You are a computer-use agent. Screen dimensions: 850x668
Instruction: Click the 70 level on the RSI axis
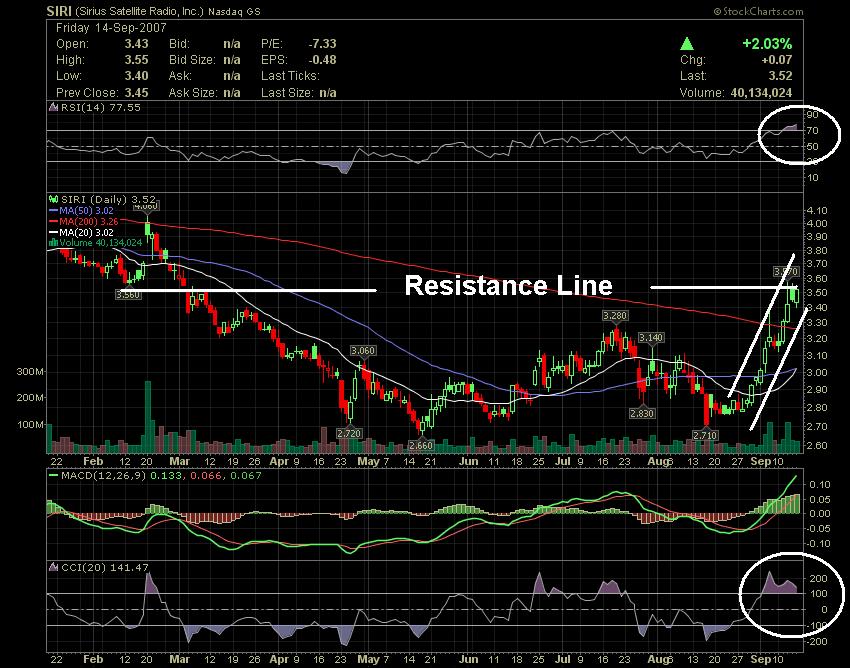pyautogui.click(x=813, y=131)
